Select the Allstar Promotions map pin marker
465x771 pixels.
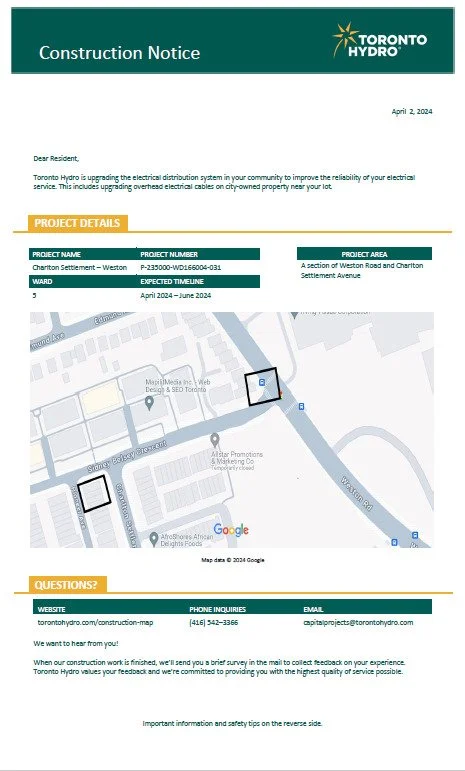214,440
